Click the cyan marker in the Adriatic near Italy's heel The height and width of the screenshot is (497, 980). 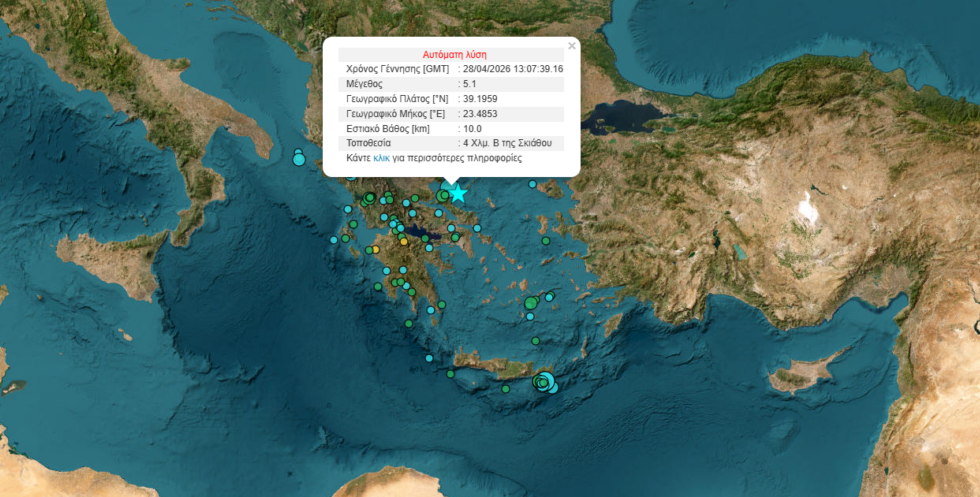pyautogui.click(x=298, y=158)
